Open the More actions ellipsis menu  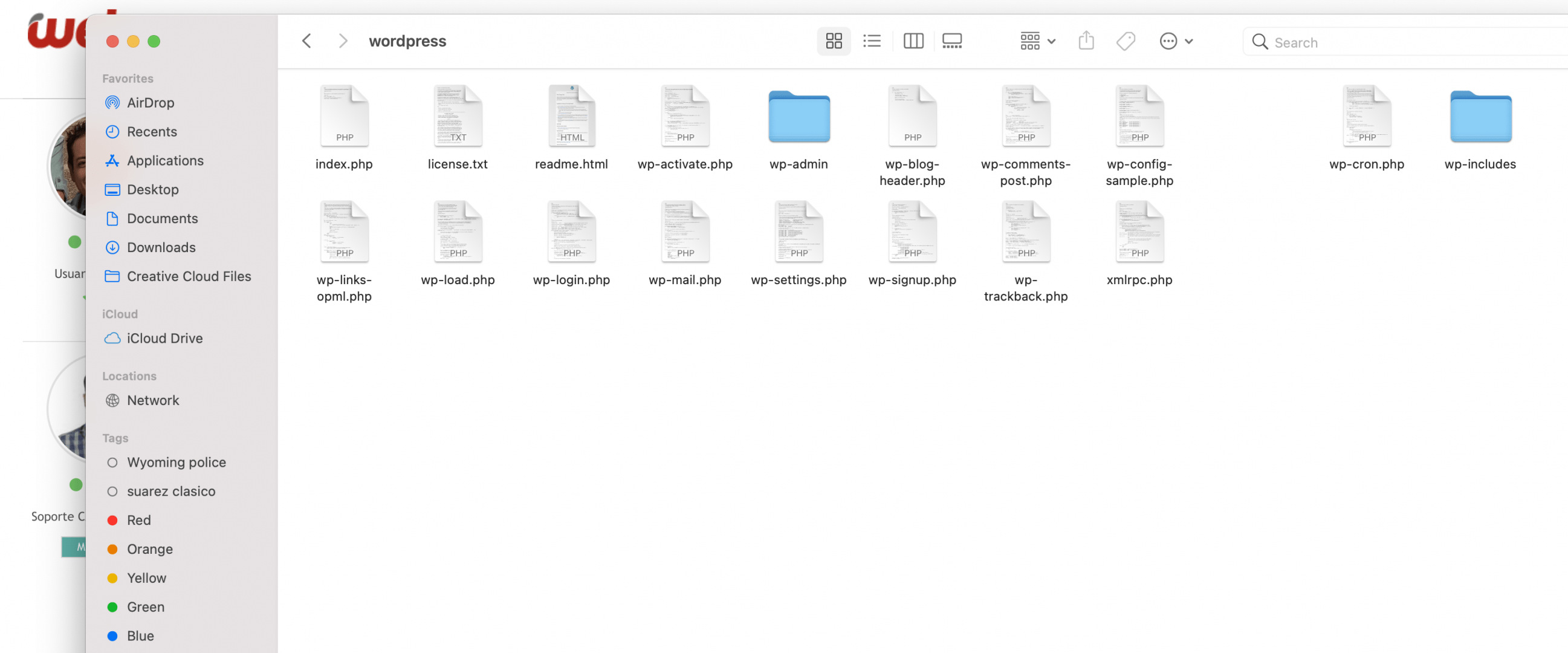click(x=1176, y=41)
